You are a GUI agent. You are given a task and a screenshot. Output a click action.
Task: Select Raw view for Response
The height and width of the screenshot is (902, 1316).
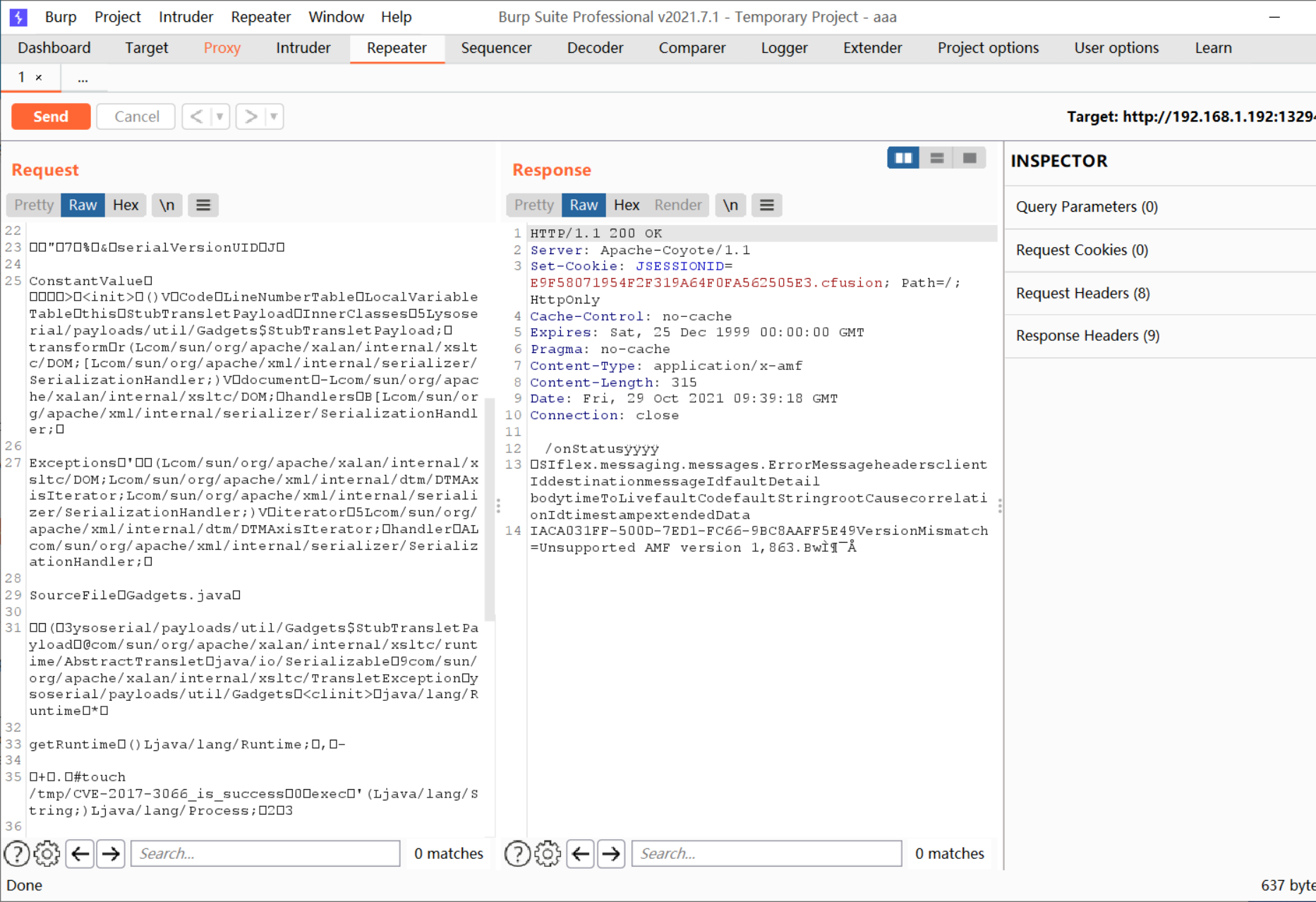pyautogui.click(x=584, y=205)
